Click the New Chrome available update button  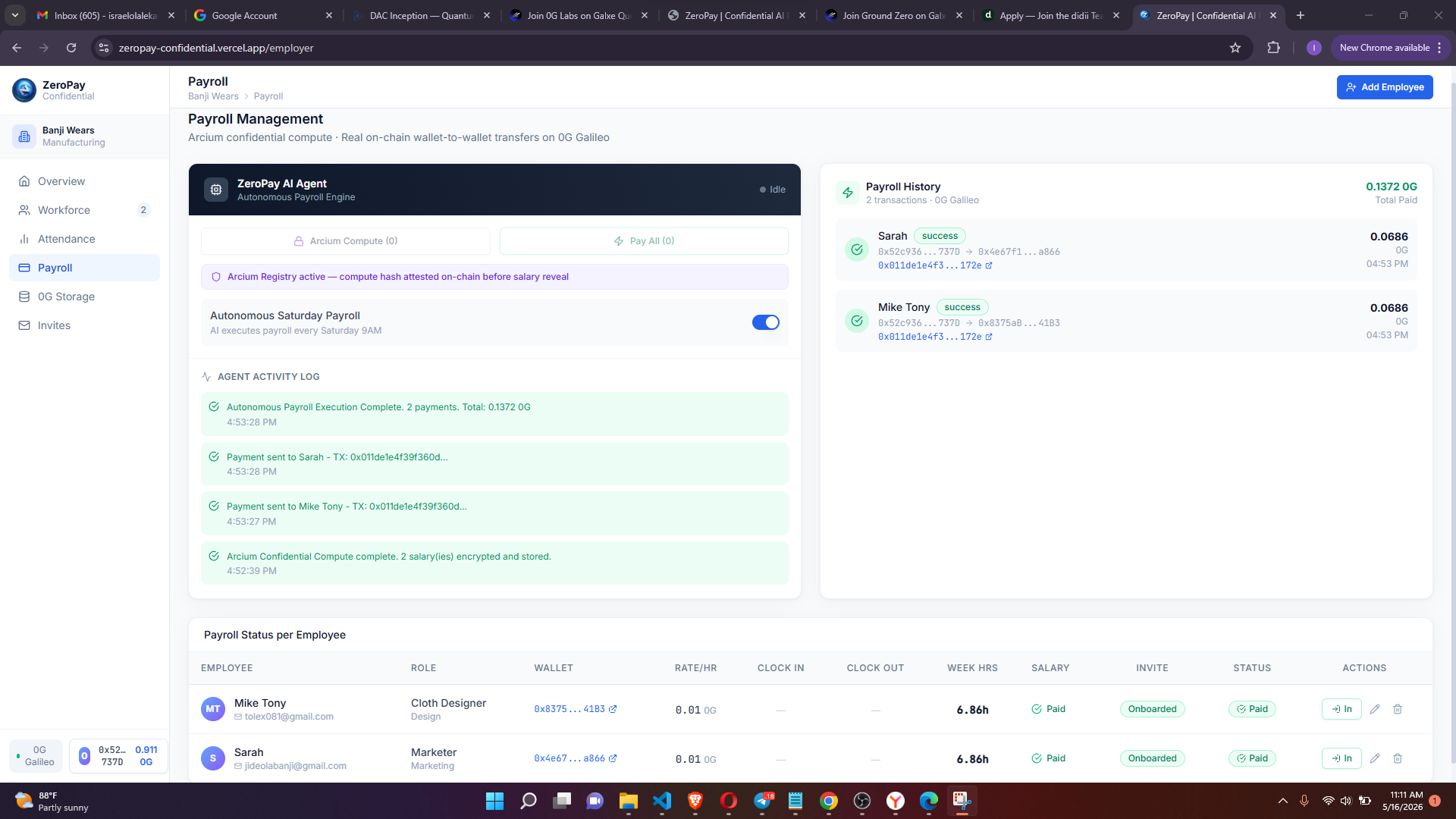pyautogui.click(x=1391, y=48)
